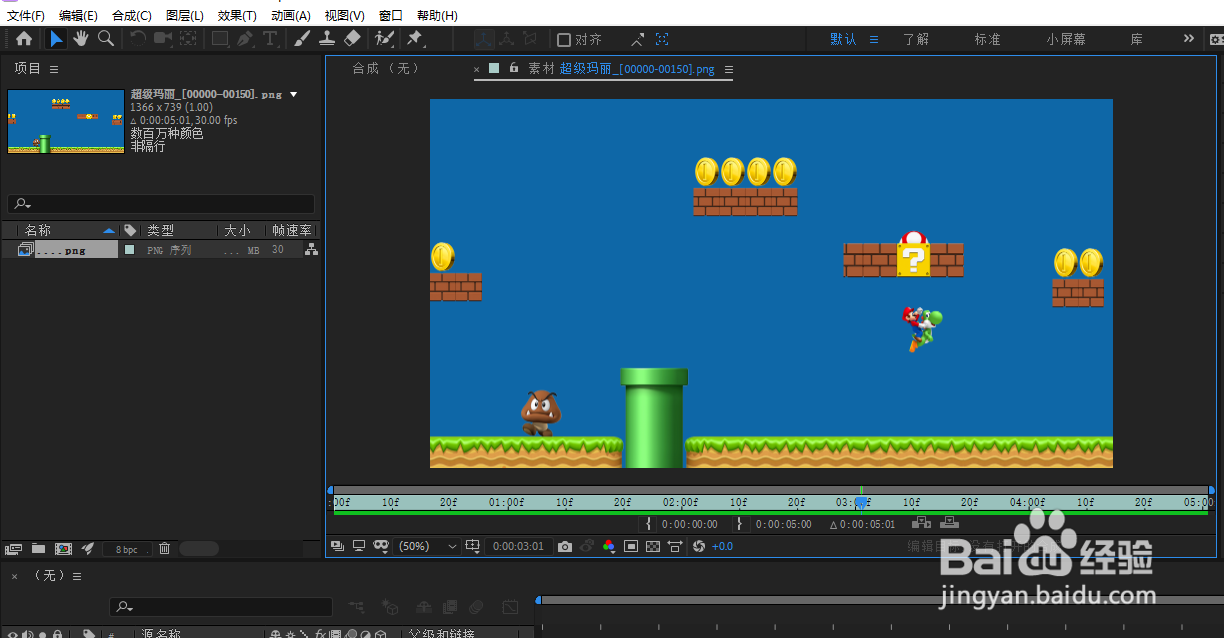Click the footage time ruler playhead

(861, 501)
